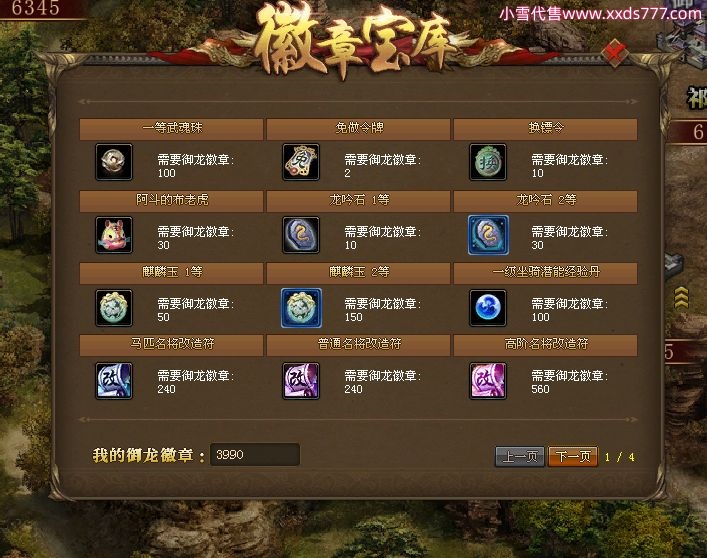Screen dimensions: 707x558
Task: Choose the 换镖令 green medallion icon
Action: [488, 162]
